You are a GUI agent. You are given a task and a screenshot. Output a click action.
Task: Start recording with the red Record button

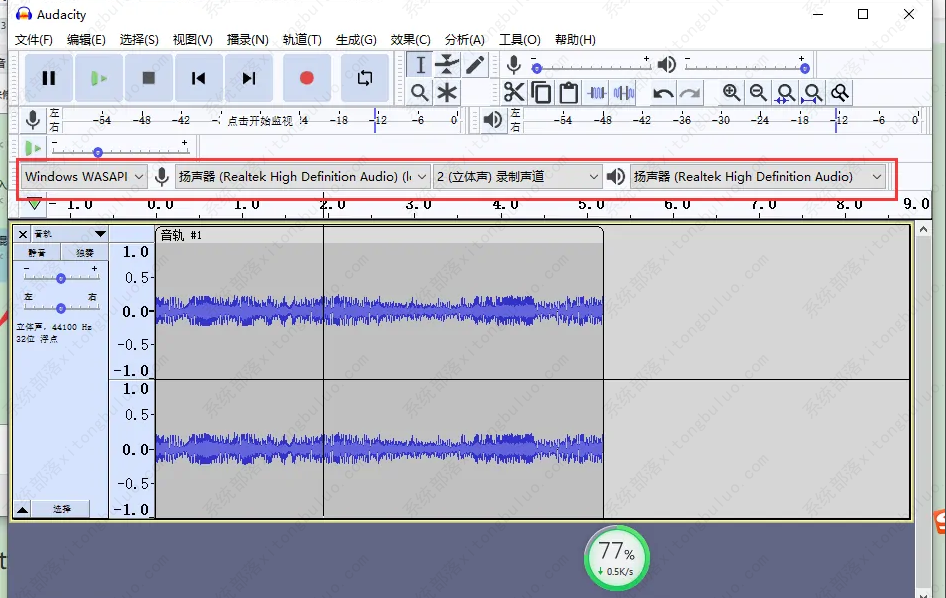tap(306, 78)
